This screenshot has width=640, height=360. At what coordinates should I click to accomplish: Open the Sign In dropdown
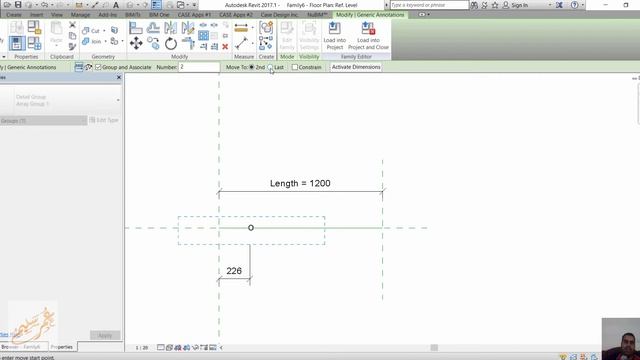coord(550,5)
